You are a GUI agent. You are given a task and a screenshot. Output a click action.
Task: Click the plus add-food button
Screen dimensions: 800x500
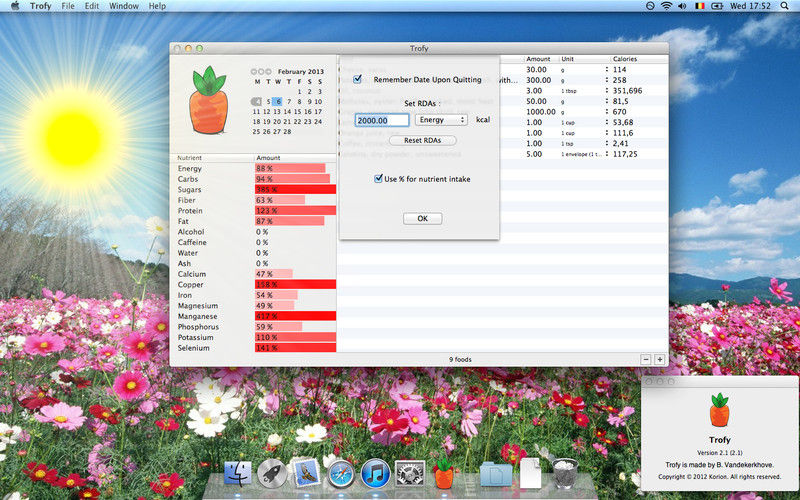click(x=660, y=360)
